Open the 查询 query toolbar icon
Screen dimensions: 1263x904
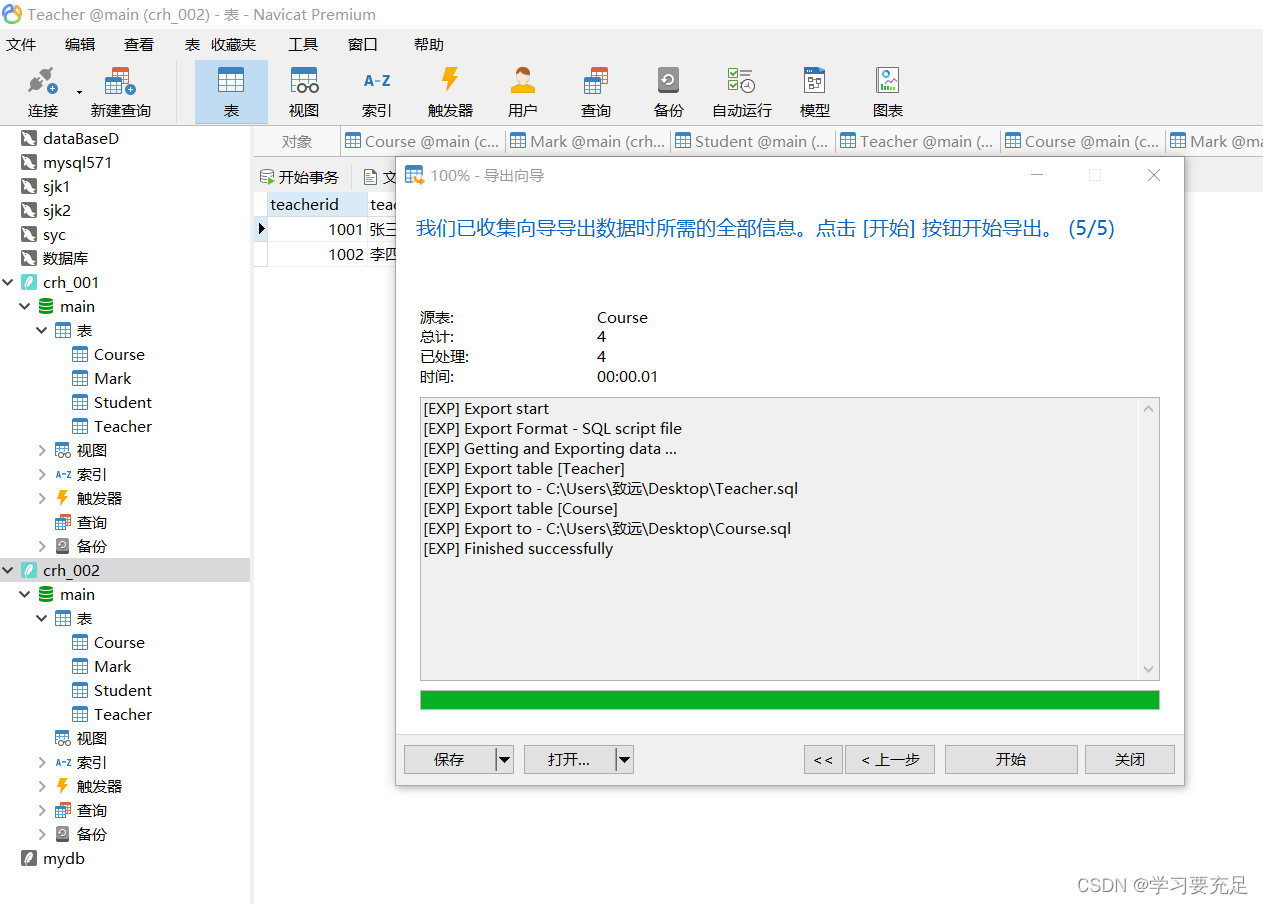(x=596, y=92)
